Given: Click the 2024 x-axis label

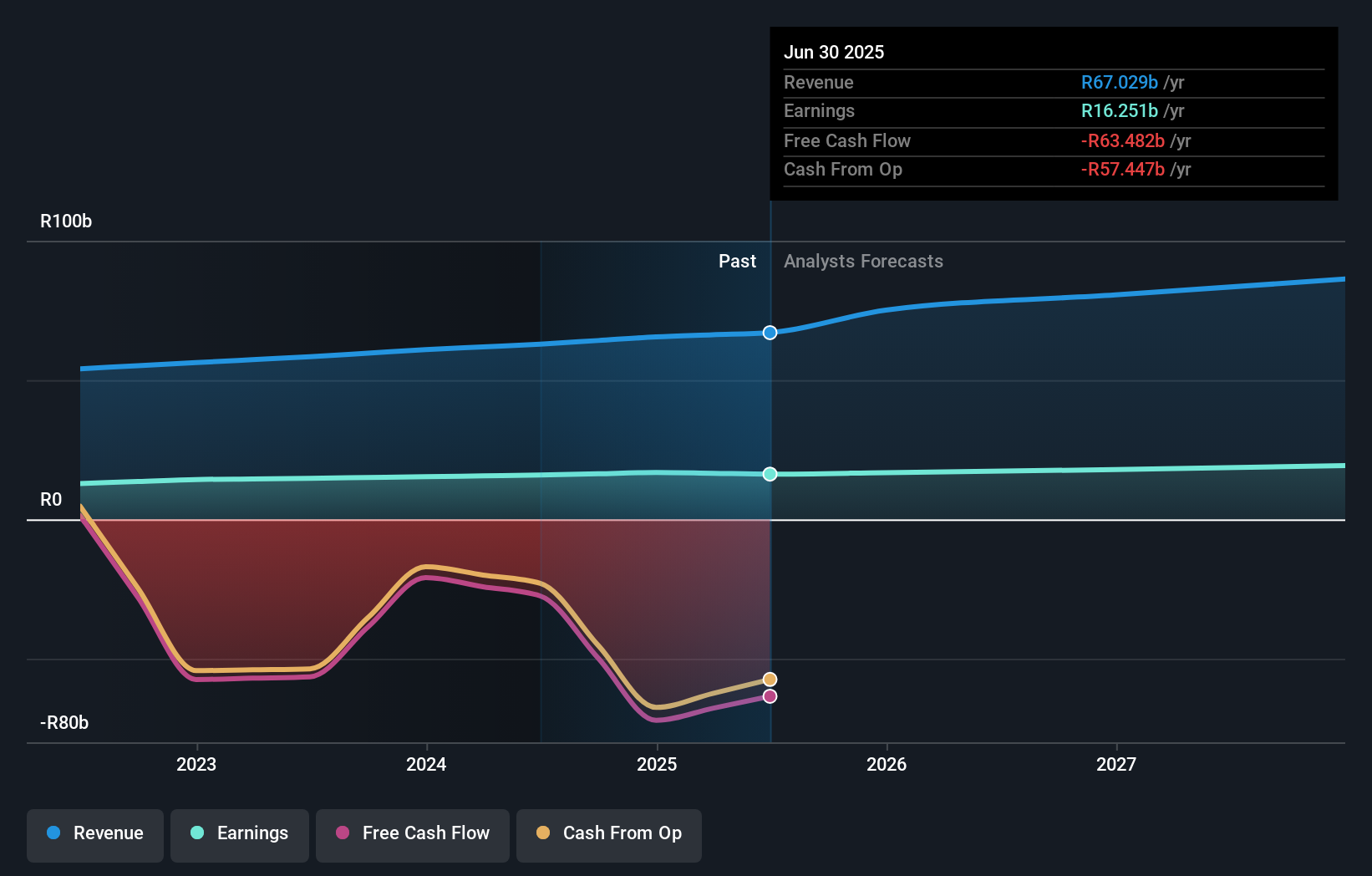Looking at the screenshot, I should 426,764.
